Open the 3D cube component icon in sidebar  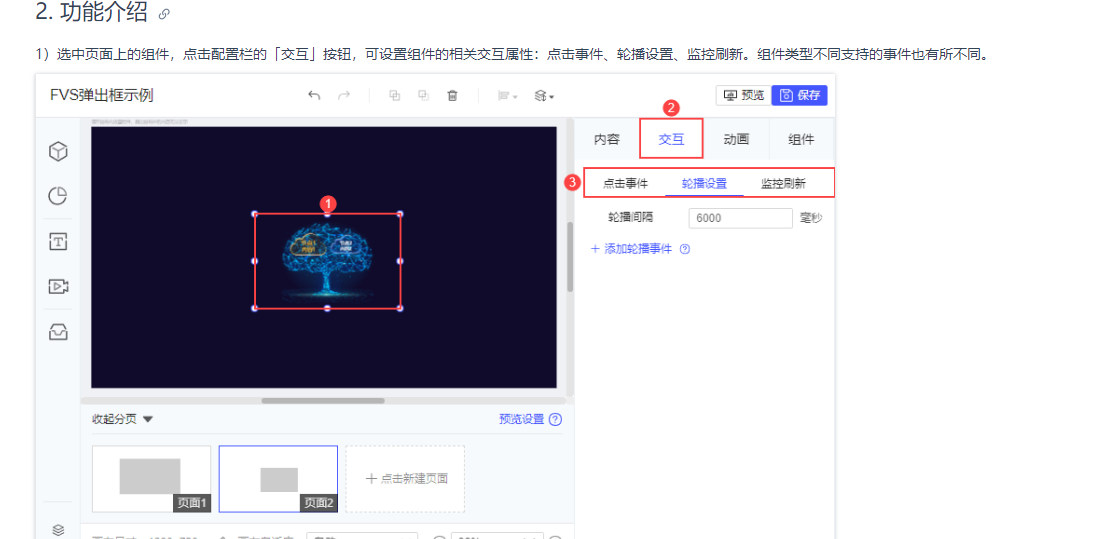click(58, 151)
